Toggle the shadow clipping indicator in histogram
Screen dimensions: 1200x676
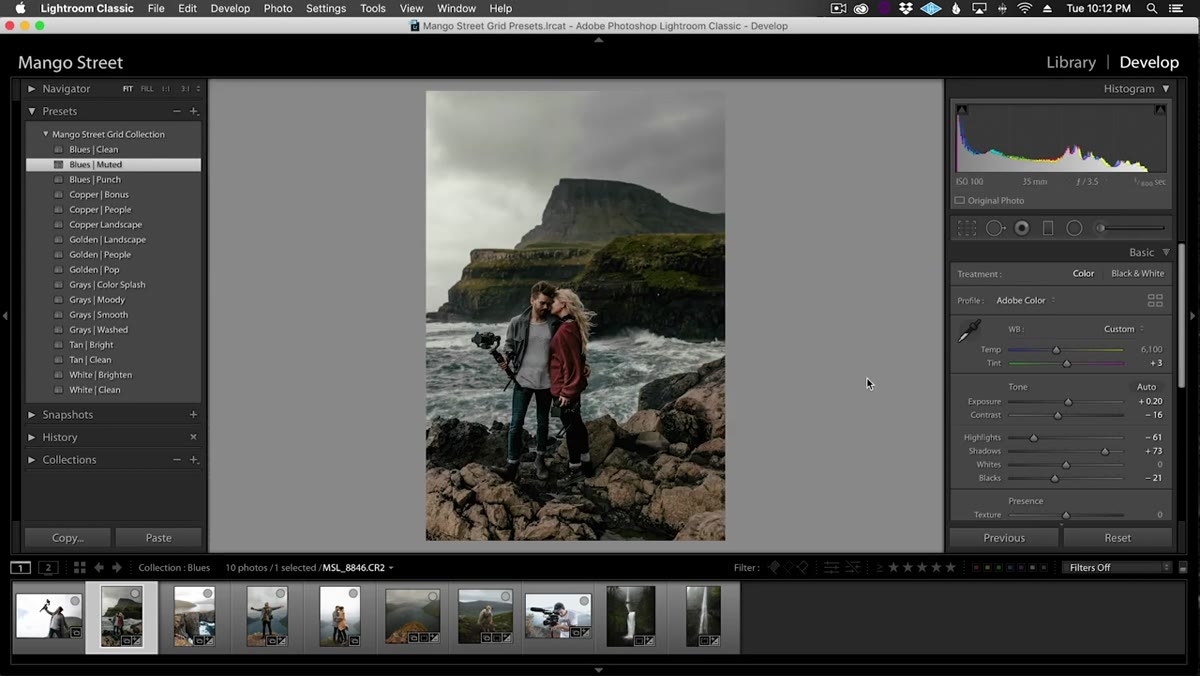pyautogui.click(x=962, y=110)
